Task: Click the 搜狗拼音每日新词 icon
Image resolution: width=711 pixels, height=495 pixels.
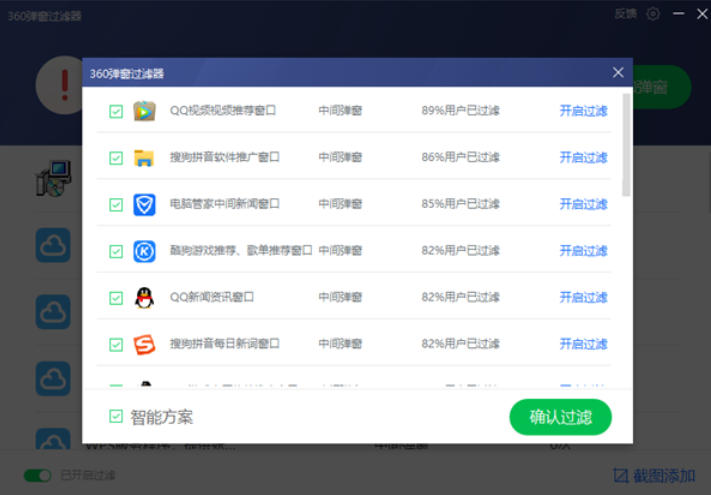Action: click(145, 344)
